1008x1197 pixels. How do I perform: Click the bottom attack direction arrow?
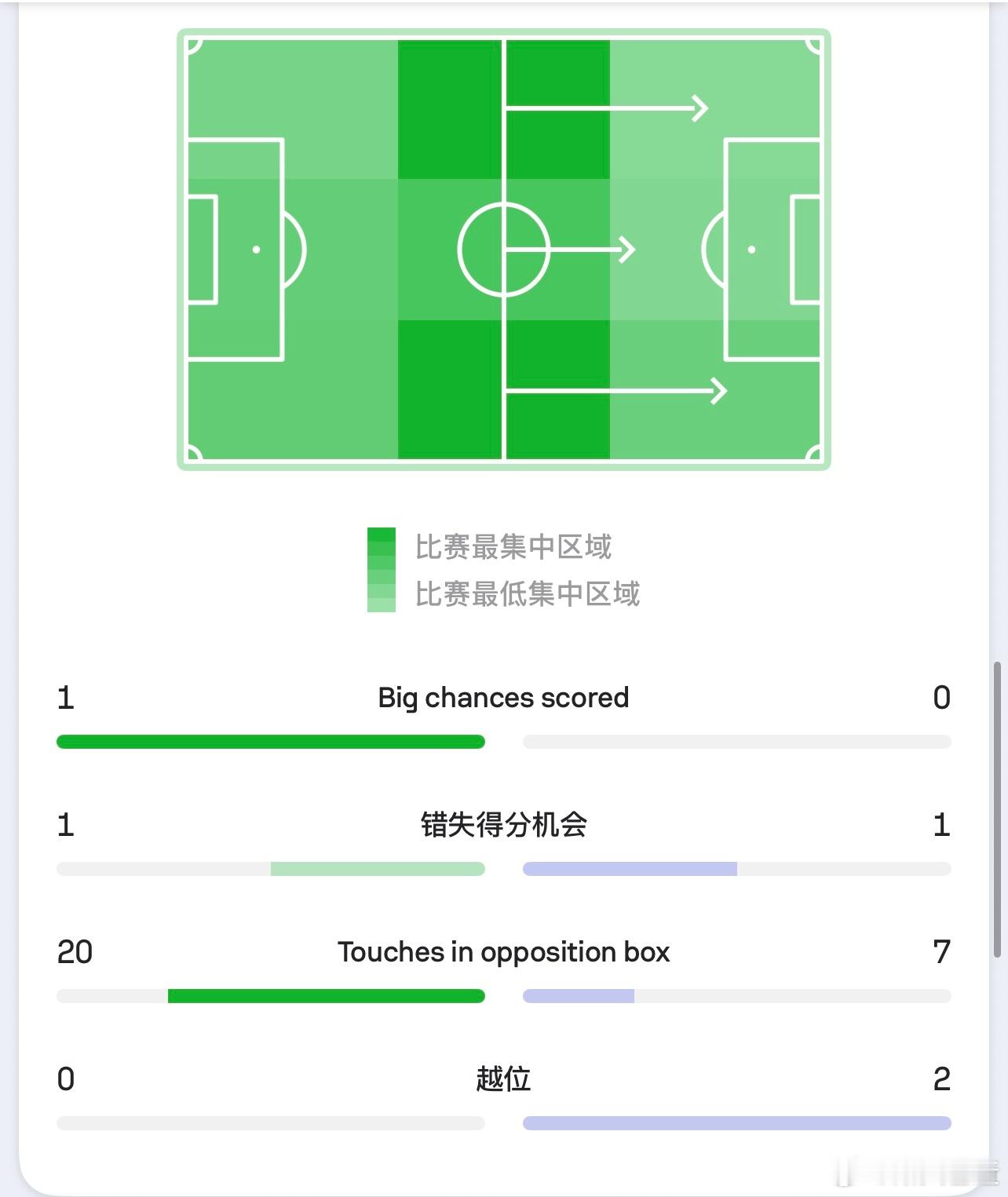(x=615, y=390)
